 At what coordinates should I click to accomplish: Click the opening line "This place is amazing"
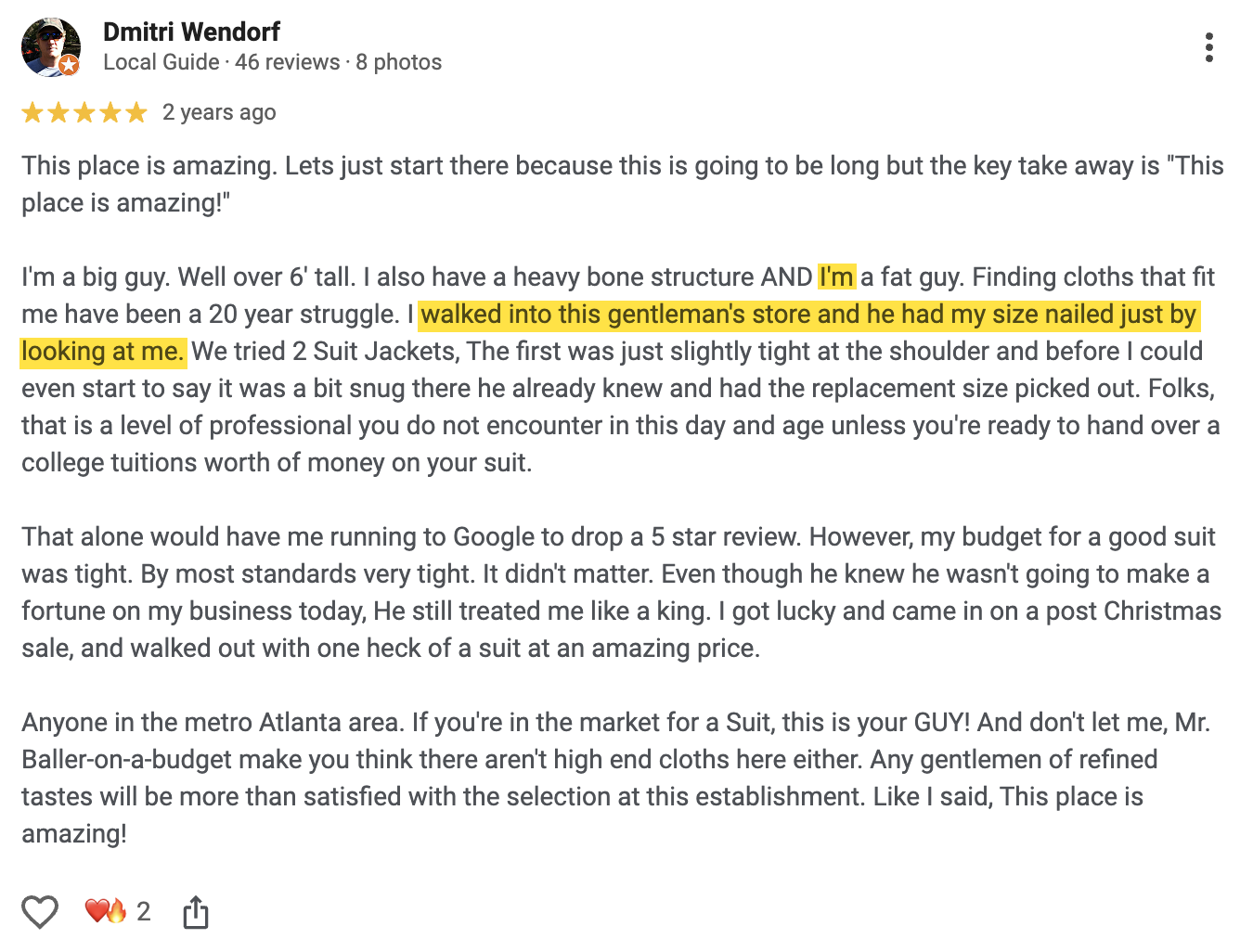coord(149,166)
